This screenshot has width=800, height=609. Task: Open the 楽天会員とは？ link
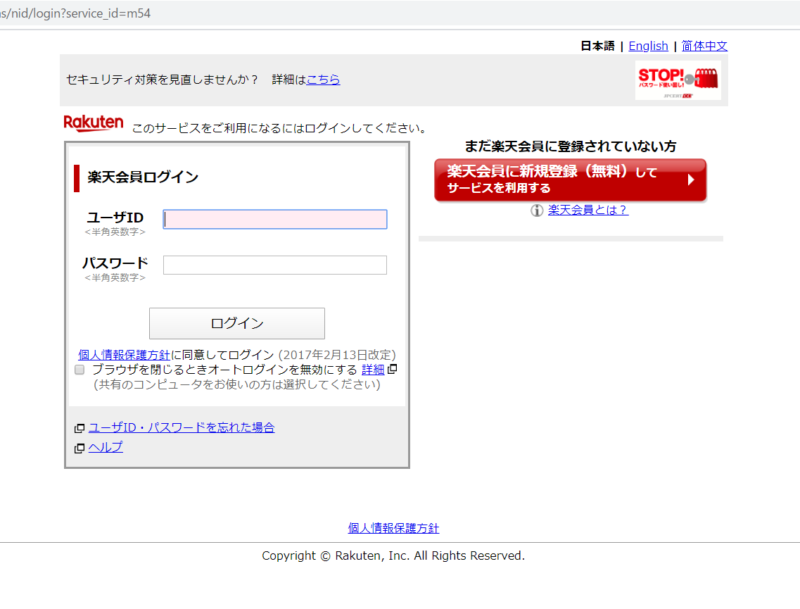coord(588,210)
